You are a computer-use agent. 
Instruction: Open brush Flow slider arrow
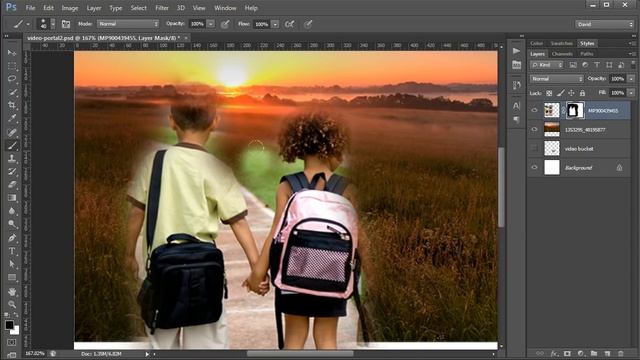tap(275, 24)
